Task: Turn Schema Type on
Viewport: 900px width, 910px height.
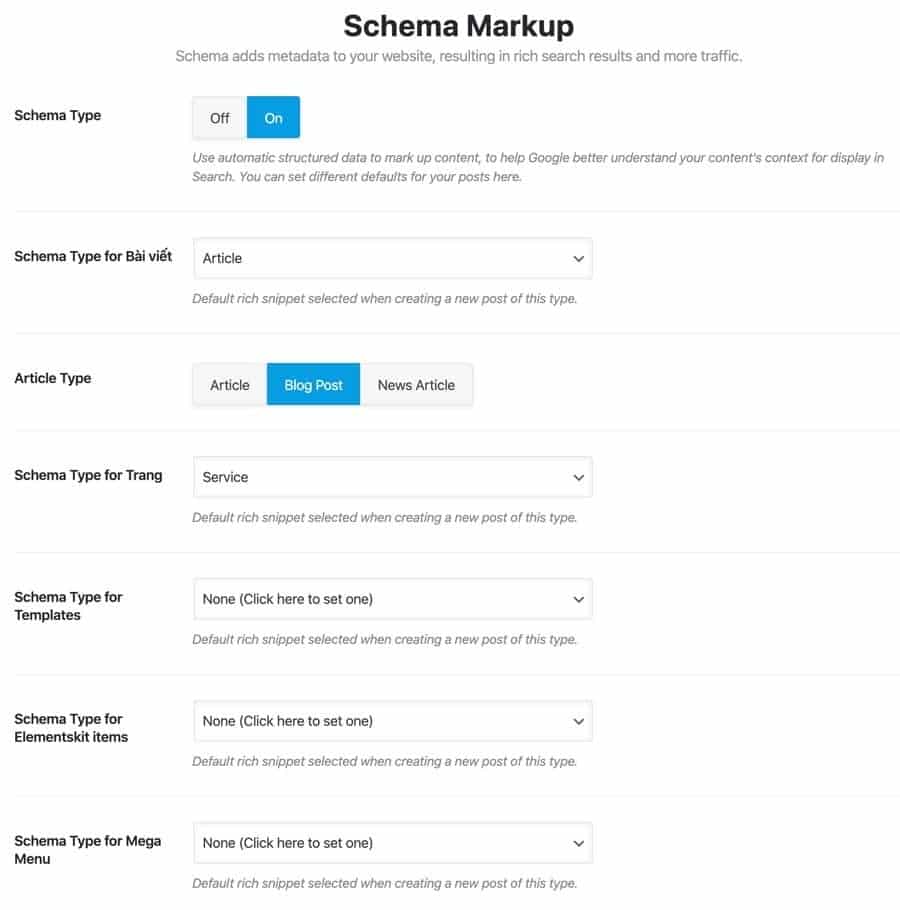Action: (x=273, y=118)
